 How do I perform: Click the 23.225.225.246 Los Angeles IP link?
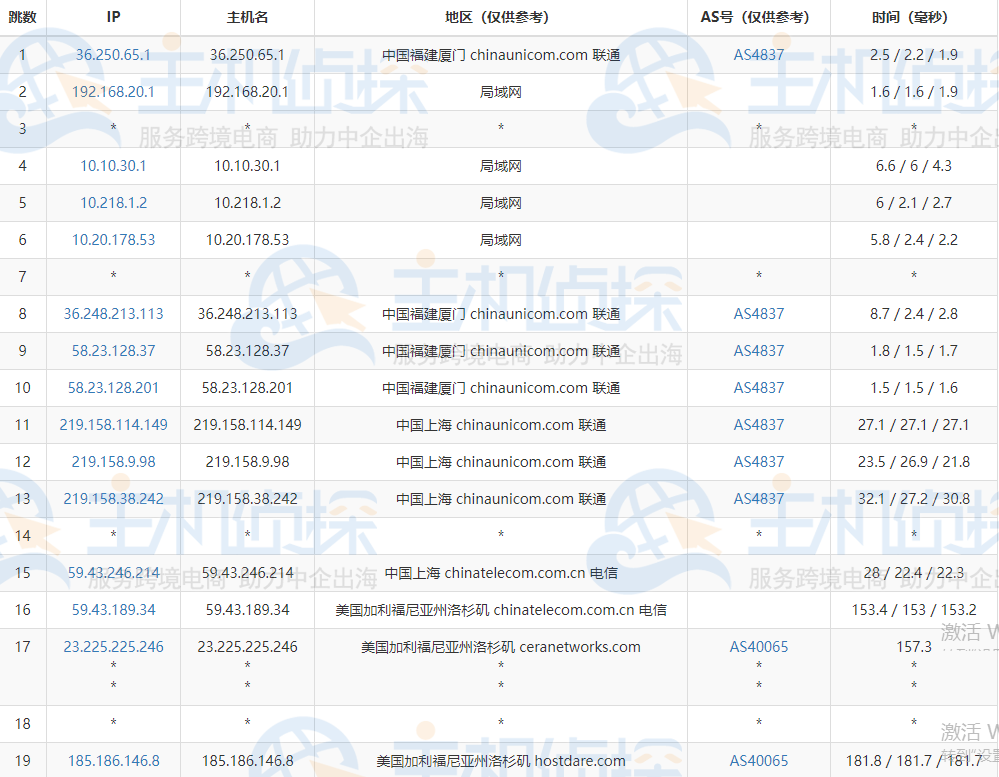click(x=113, y=647)
